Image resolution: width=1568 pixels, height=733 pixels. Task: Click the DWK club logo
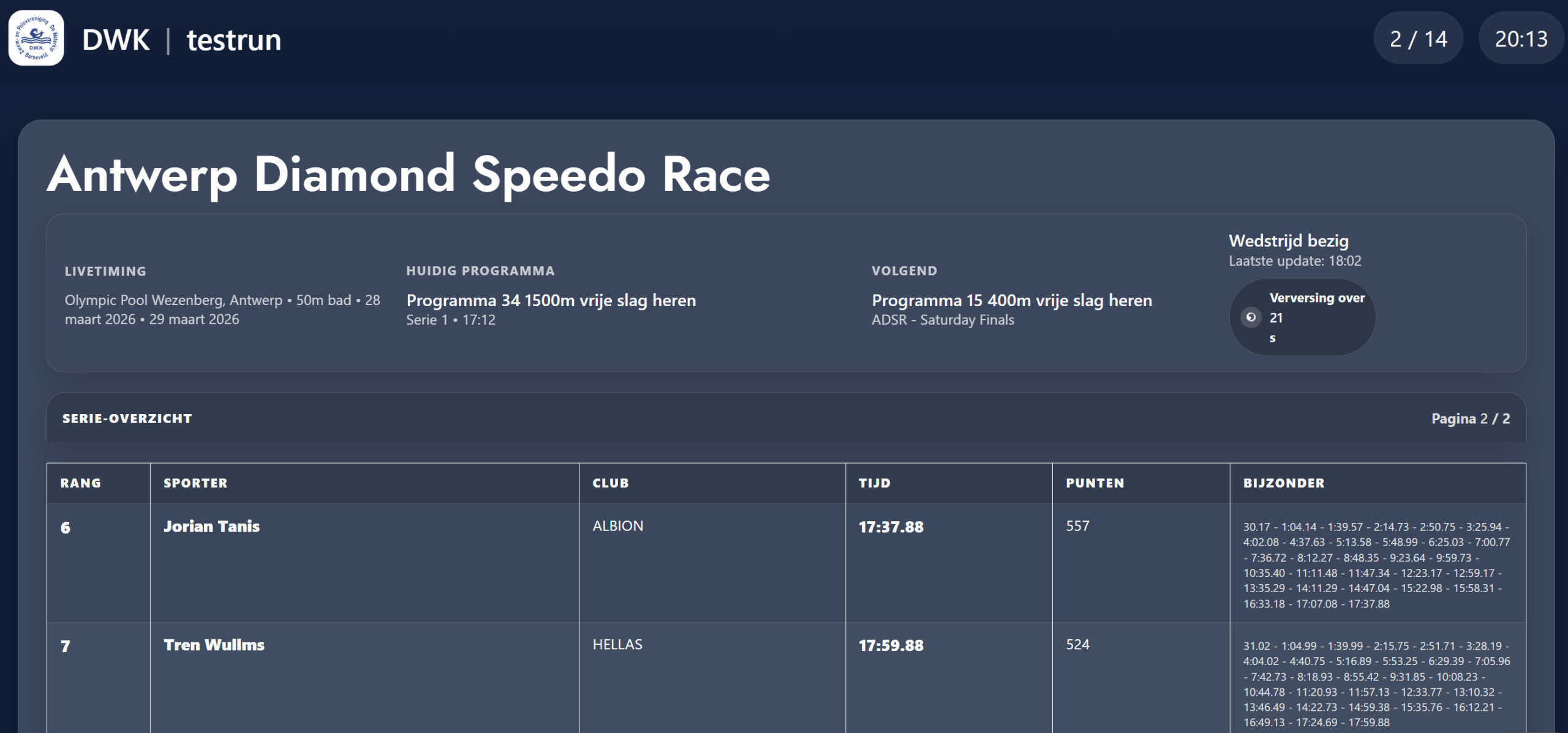pyautogui.click(x=36, y=38)
